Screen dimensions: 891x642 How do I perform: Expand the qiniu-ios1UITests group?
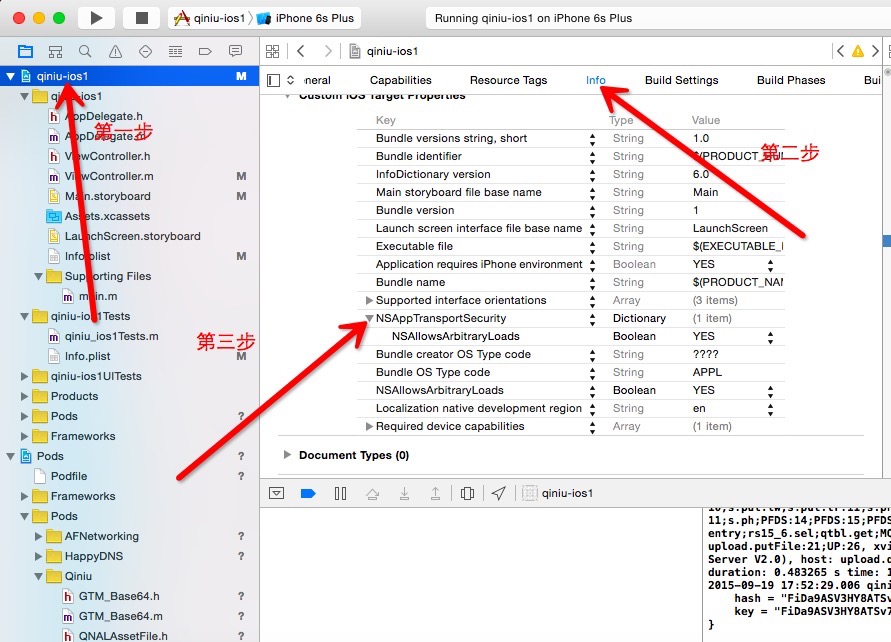click(x=24, y=376)
